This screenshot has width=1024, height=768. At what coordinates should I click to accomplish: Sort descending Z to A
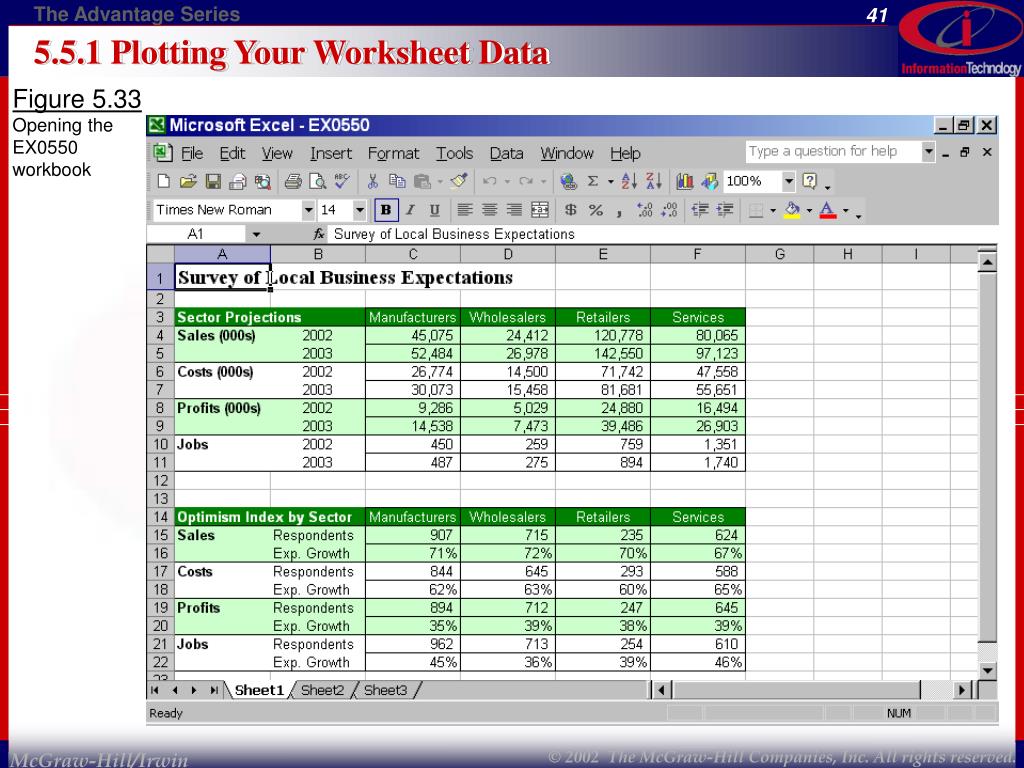pos(654,182)
